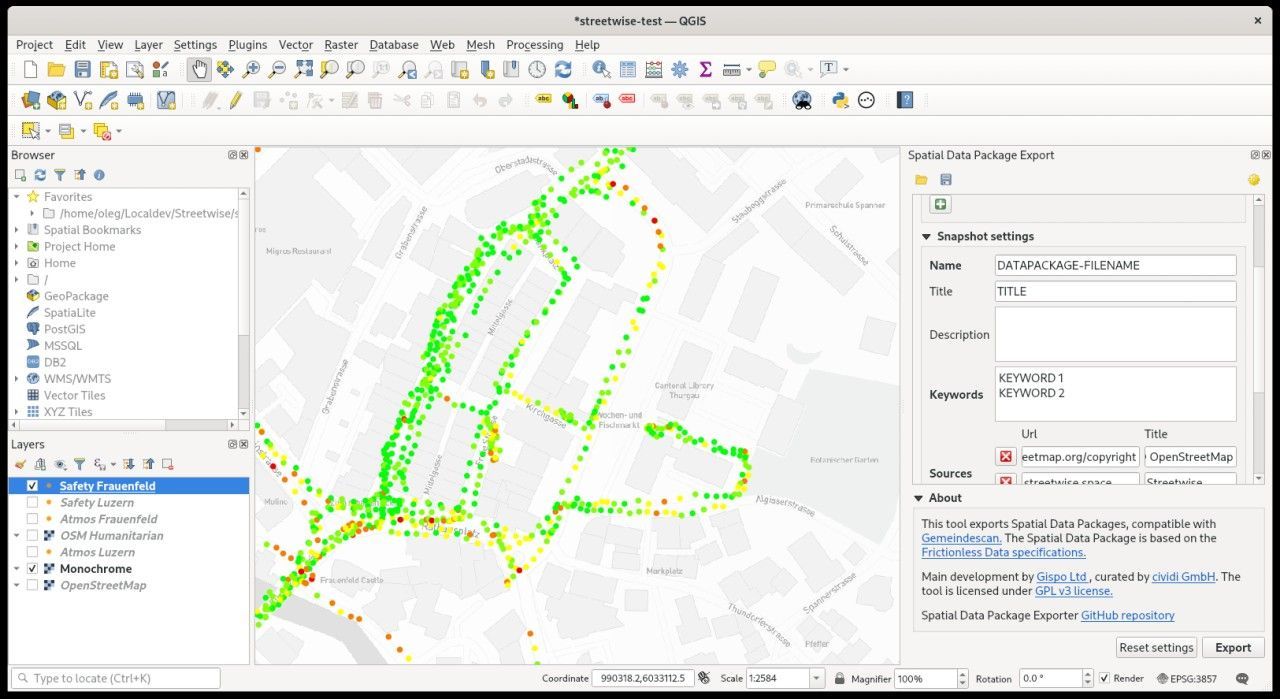This screenshot has height=699, width=1280.
Task: Click the save icon in Export panel
Action: click(946, 180)
